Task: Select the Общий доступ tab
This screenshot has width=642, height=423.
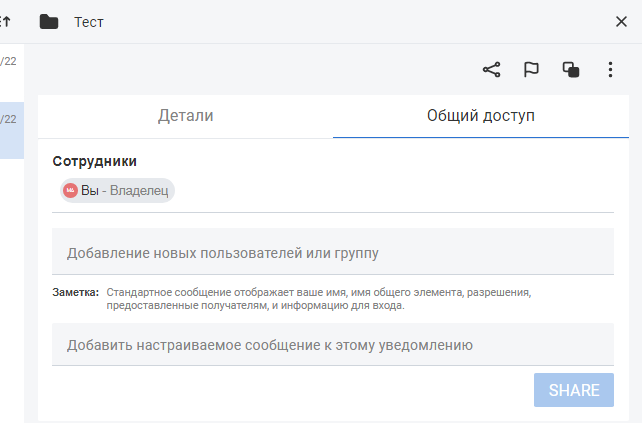Action: pos(481,116)
